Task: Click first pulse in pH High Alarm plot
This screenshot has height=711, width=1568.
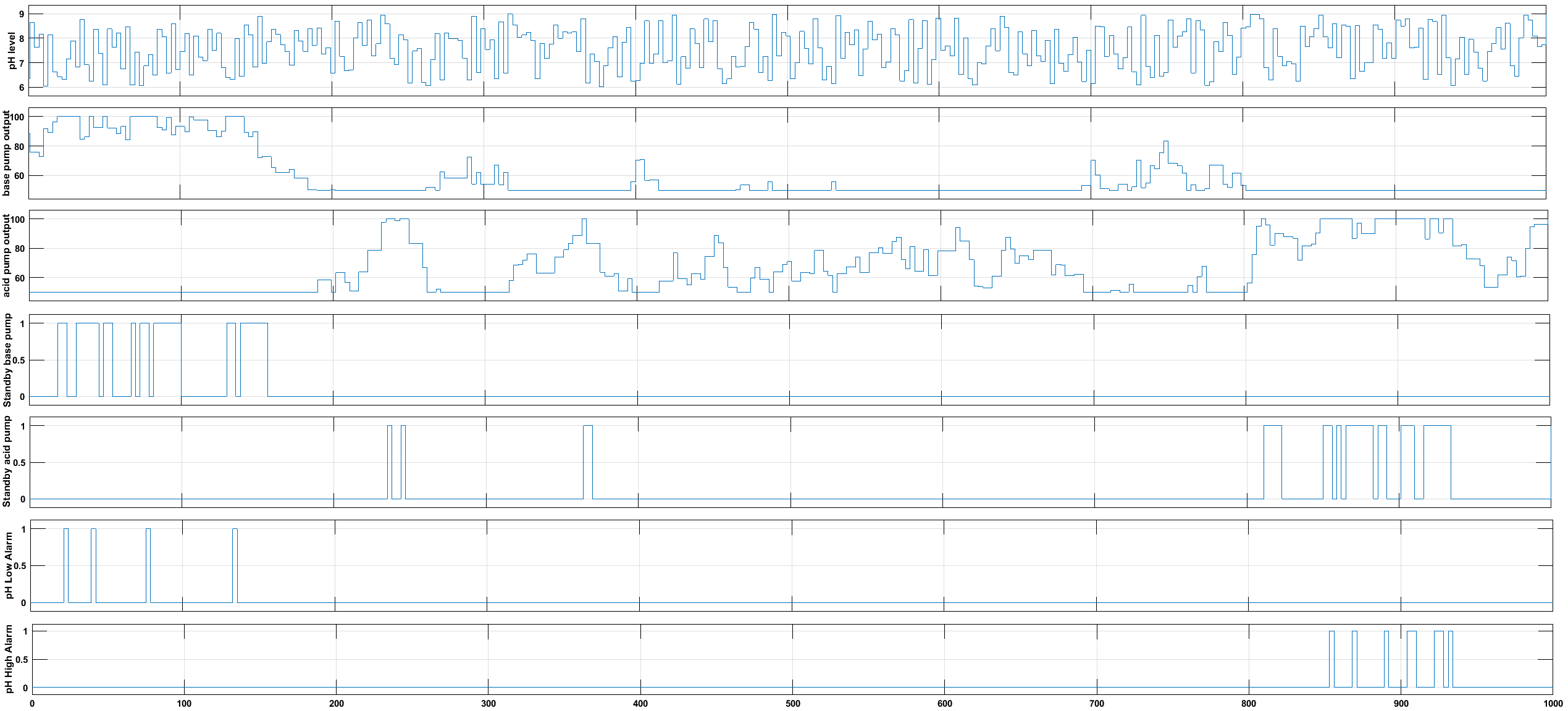Action: point(1332,659)
